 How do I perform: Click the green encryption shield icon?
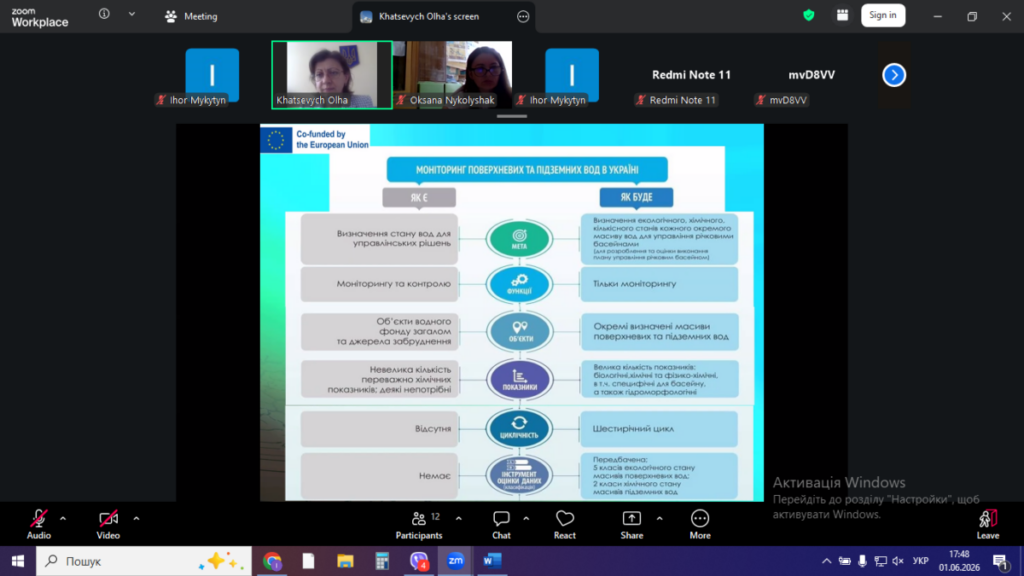808,15
